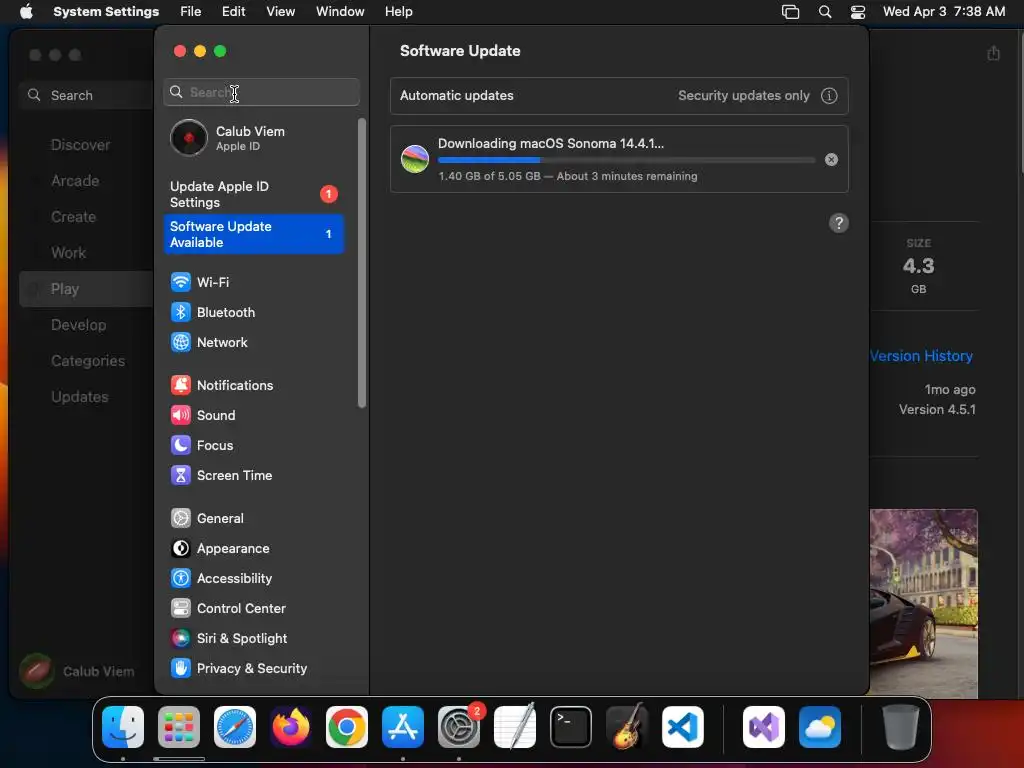Select General in the sidebar
This screenshot has width=1024, height=768.
click(x=207, y=519)
